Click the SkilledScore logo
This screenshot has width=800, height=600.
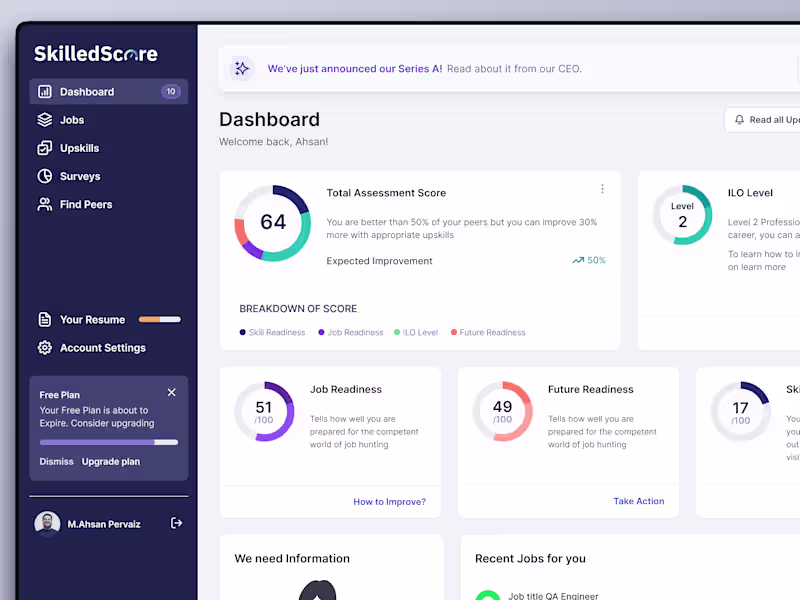coord(95,53)
